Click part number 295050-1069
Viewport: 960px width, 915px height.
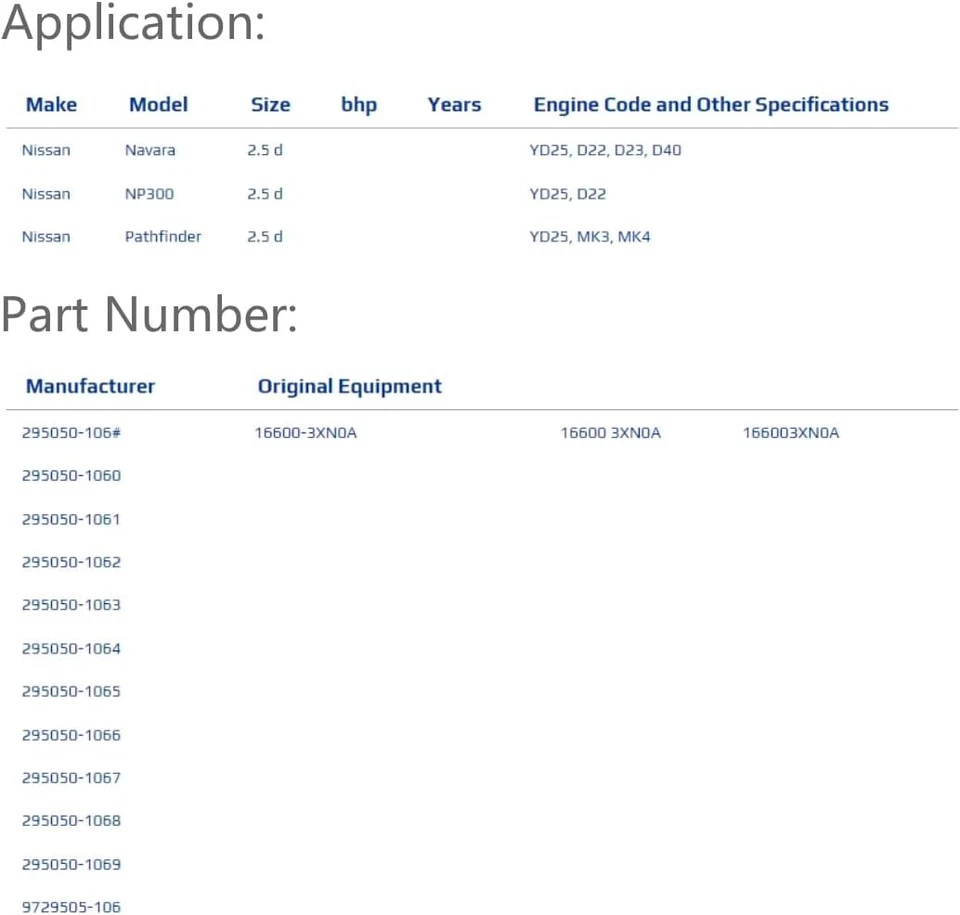click(x=71, y=865)
